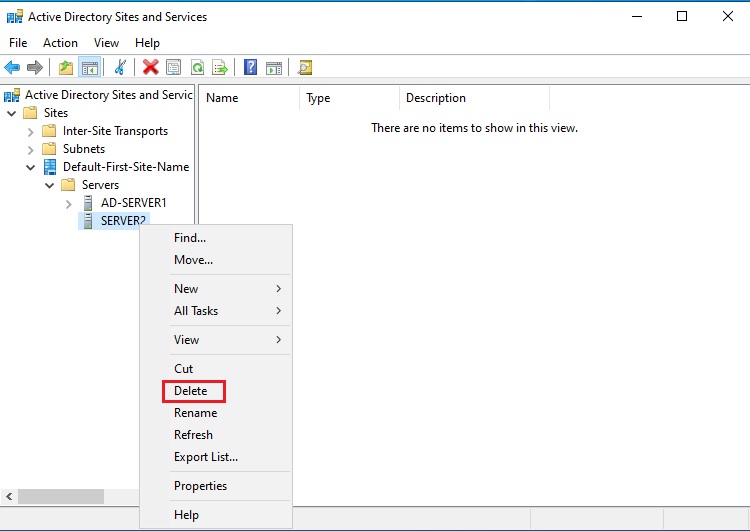This screenshot has height=531, width=750.
Task: Select Properties in the context menu
Action: coord(200,486)
